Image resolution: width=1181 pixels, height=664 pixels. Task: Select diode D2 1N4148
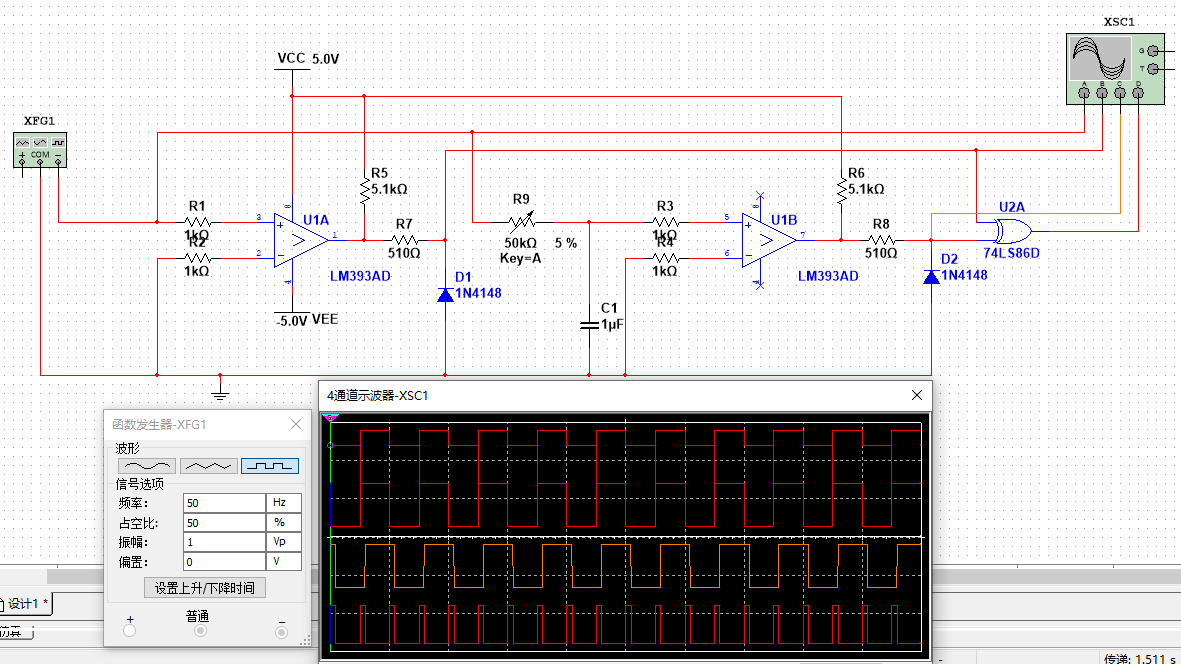(932, 276)
